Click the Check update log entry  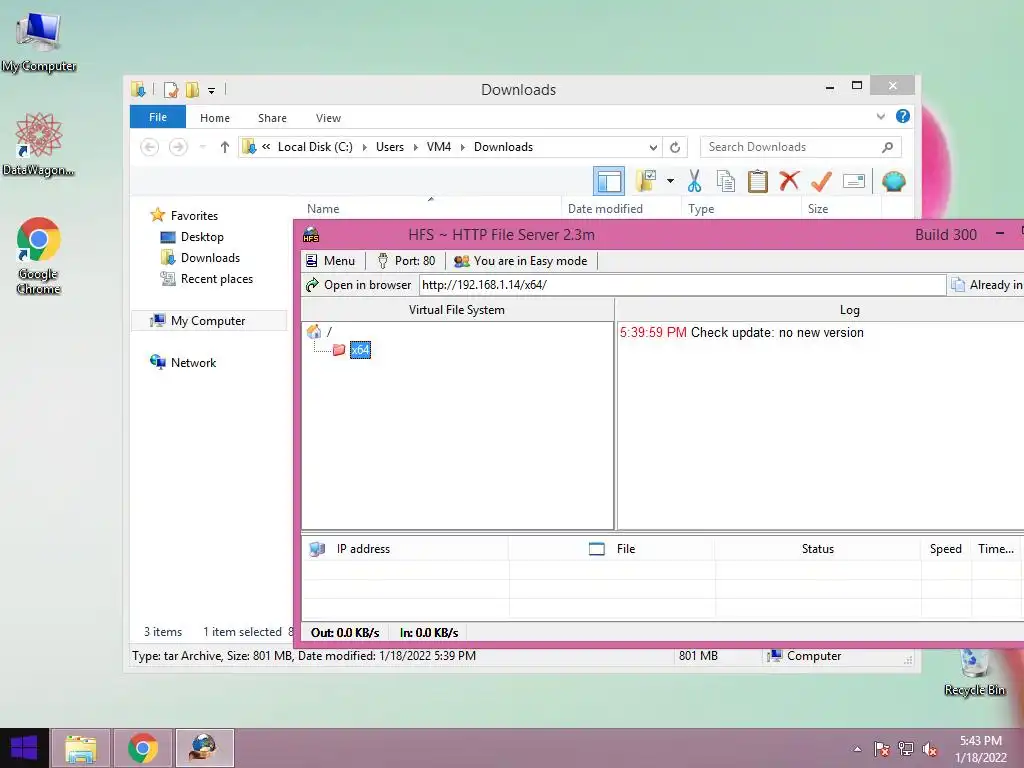742,332
